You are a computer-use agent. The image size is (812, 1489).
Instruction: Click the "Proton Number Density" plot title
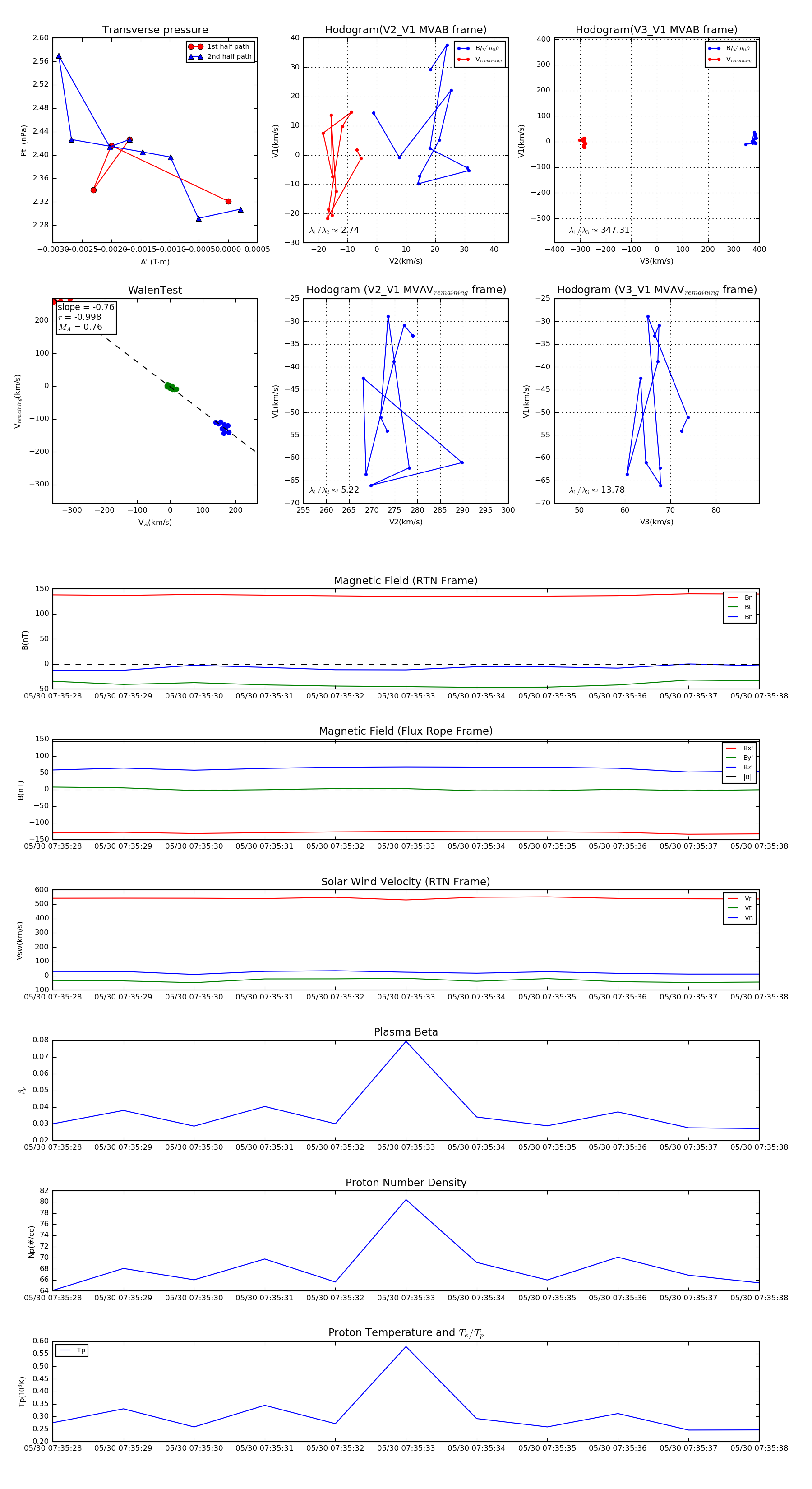[406, 1183]
